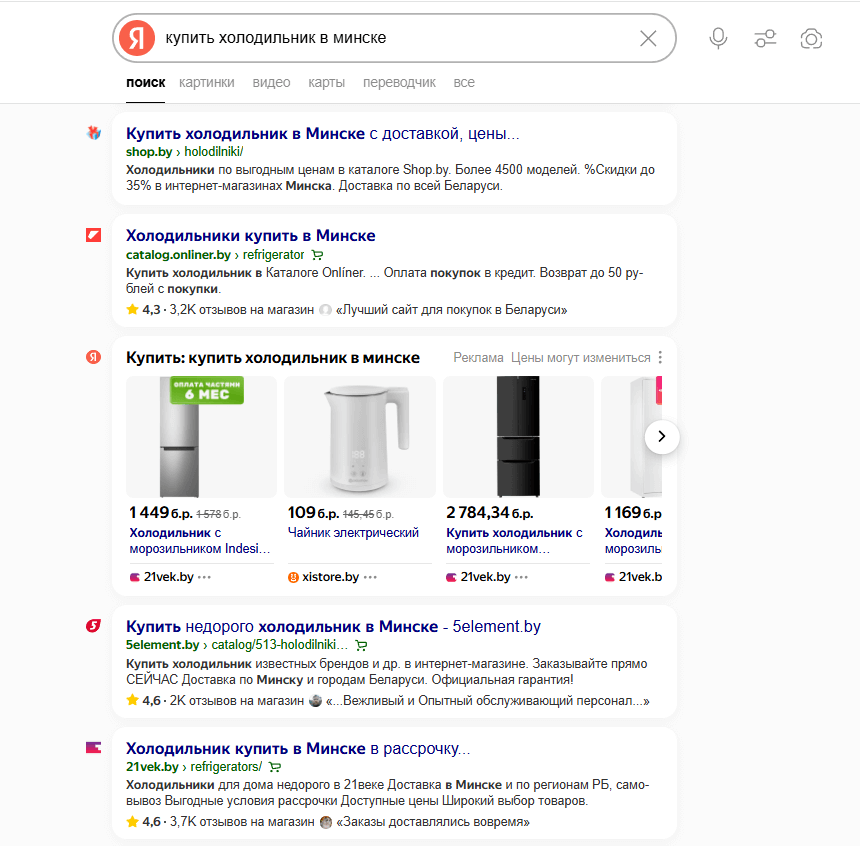
Task: Open options dots beside xistore.by
Action: [370, 577]
